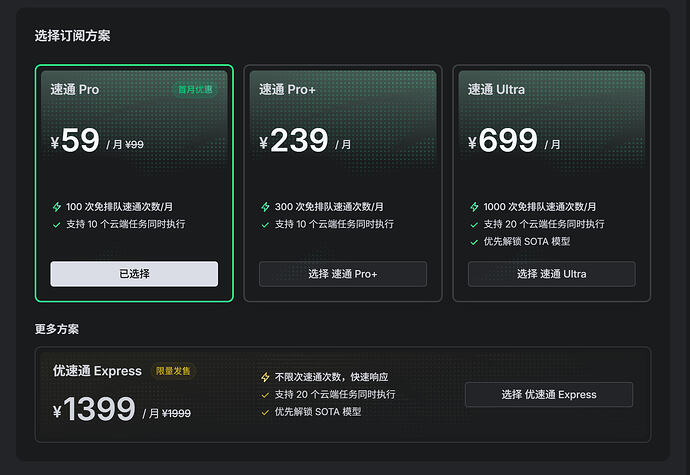This screenshot has height=475, width=690.
Task: Click the struck-through ¥99 original price
Action: pyautogui.click(x=134, y=144)
